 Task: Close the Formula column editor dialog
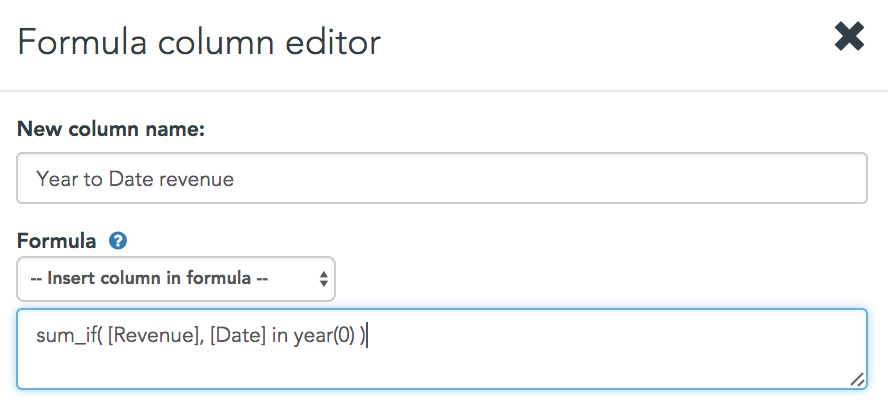849,37
